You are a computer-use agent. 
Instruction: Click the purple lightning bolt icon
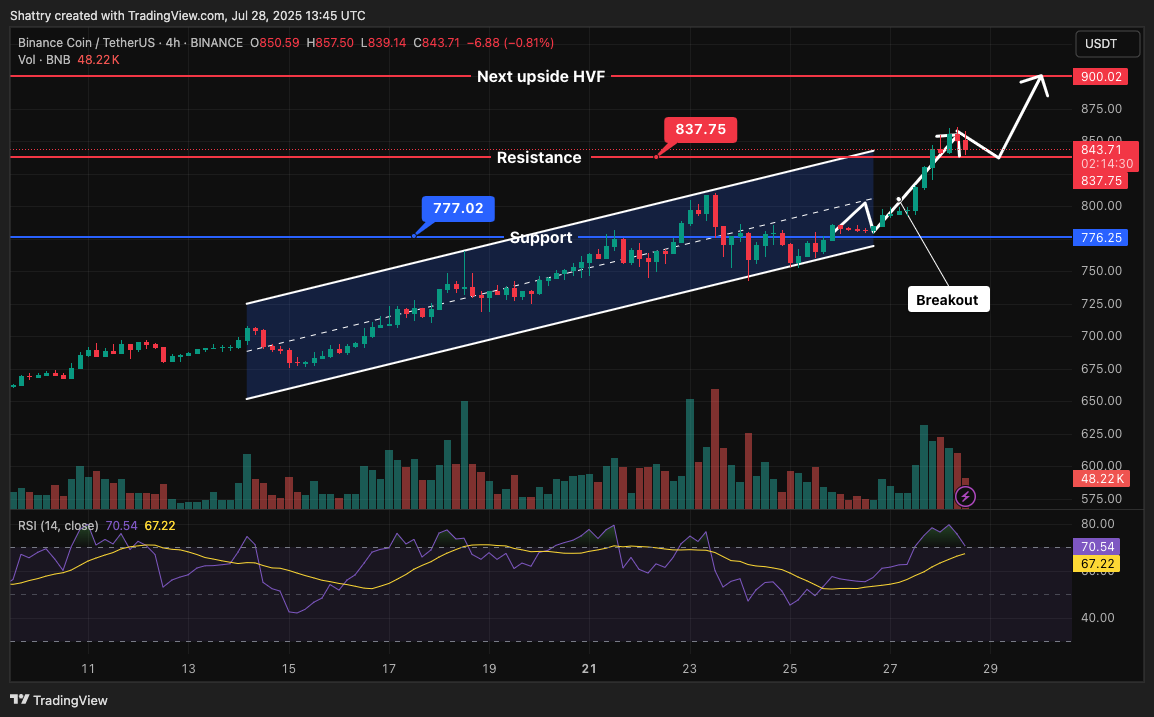point(965,497)
